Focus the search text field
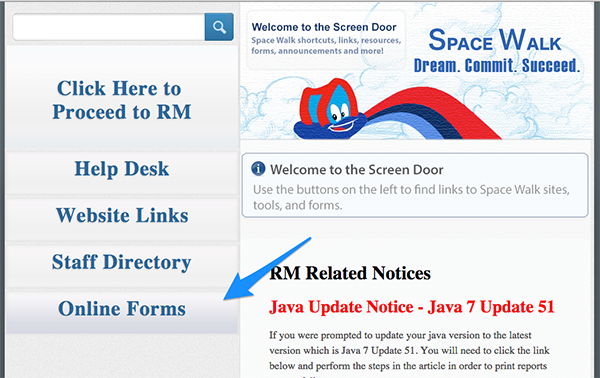The height and width of the screenshot is (378, 600). pyautogui.click(x=109, y=27)
